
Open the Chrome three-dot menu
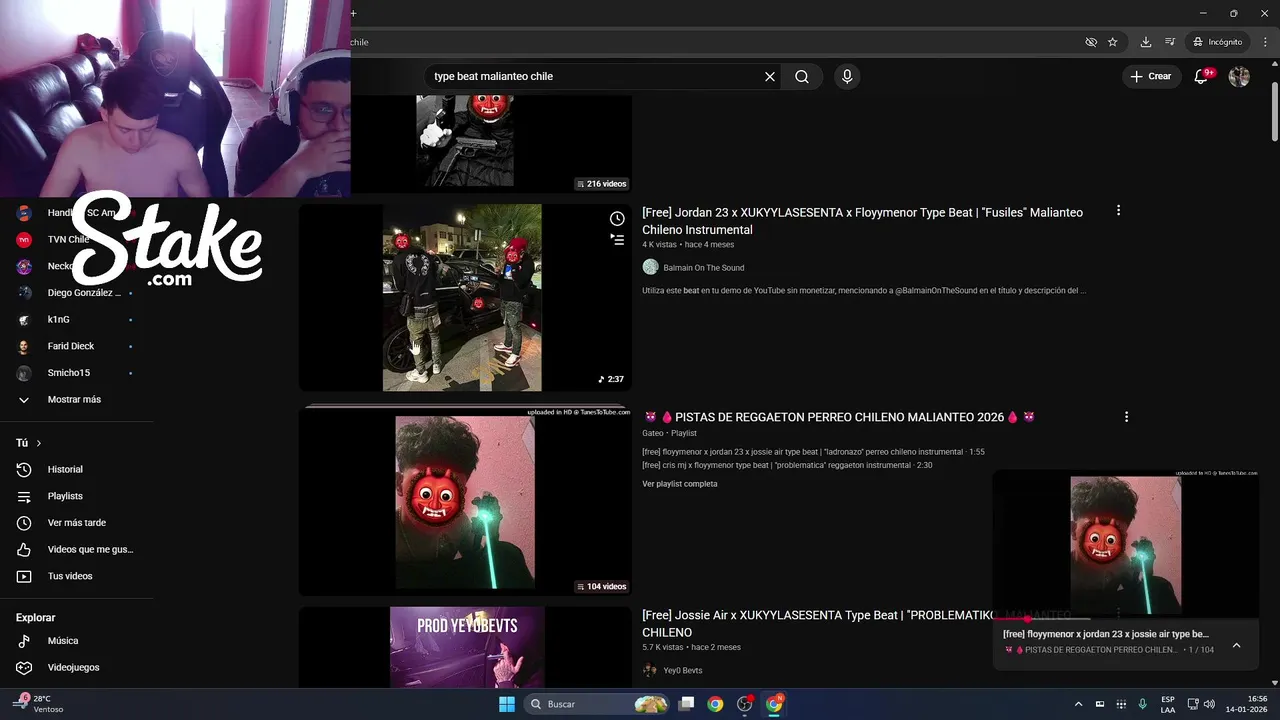click(1265, 42)
